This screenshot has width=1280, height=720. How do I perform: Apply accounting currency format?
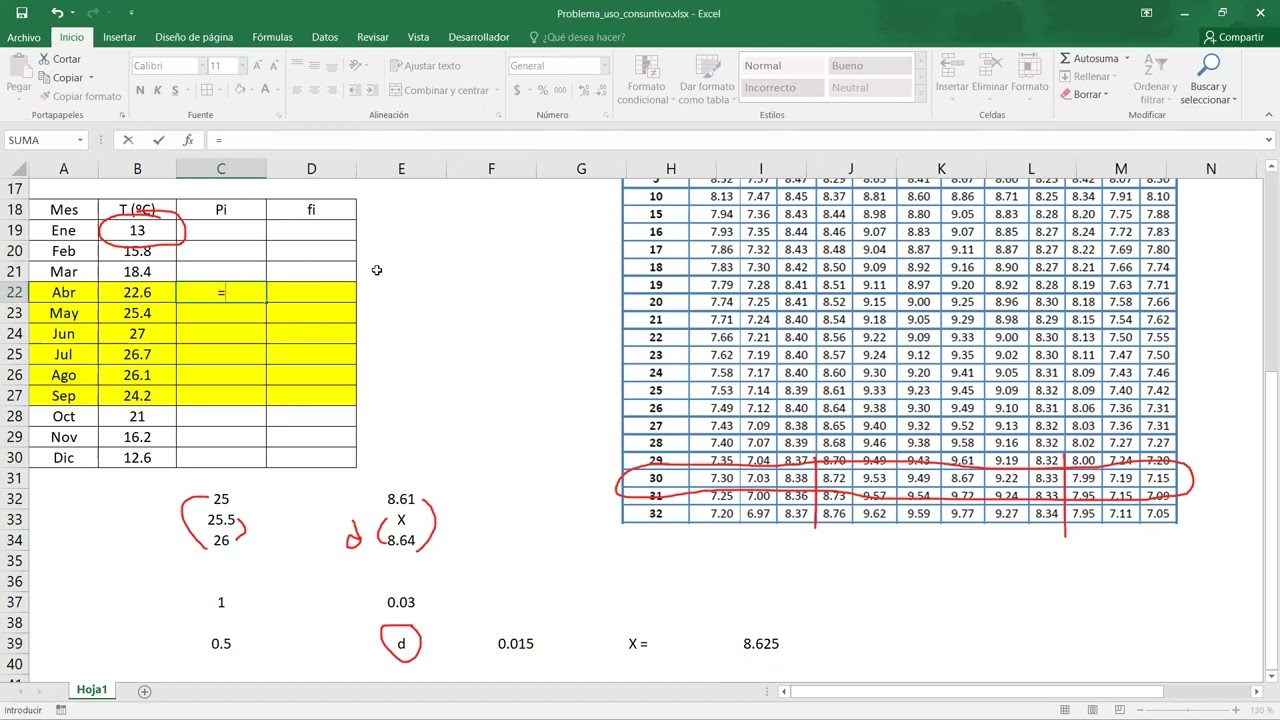[x=517, y=90]
